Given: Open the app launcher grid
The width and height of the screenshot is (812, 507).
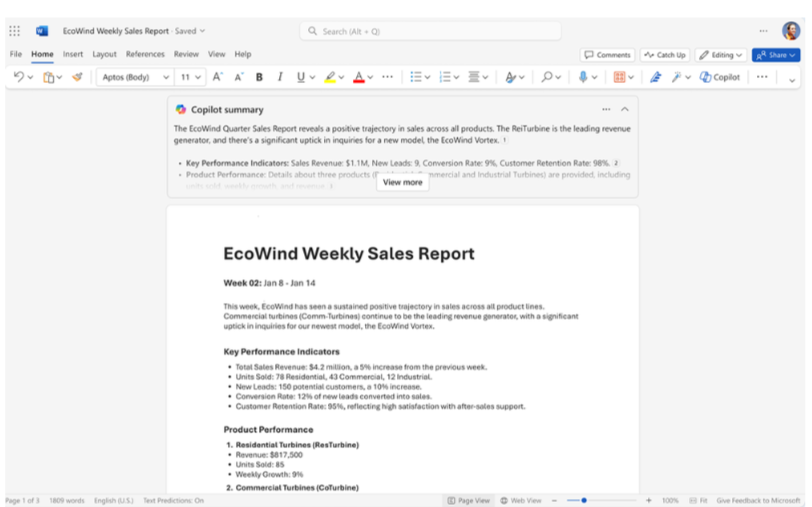Looking at the screenshot, I should [x=15, y=31].
